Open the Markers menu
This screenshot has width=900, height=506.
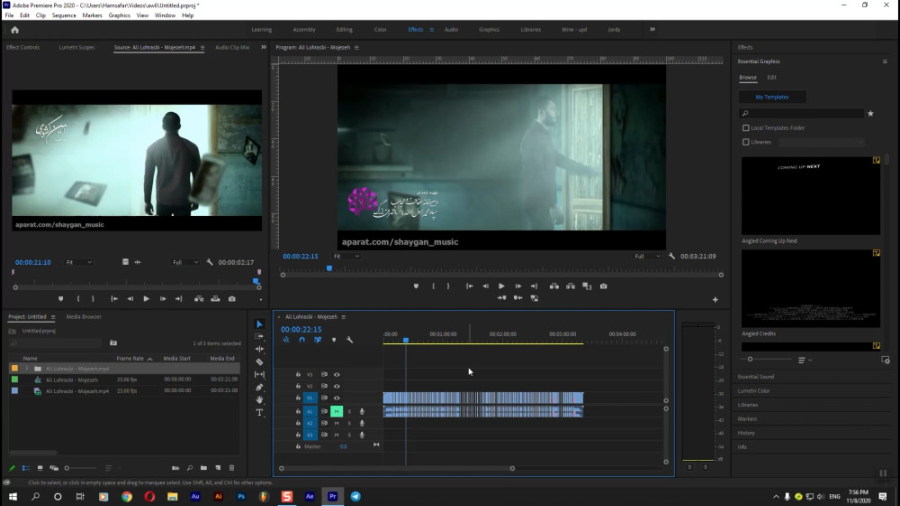[92, 15]
